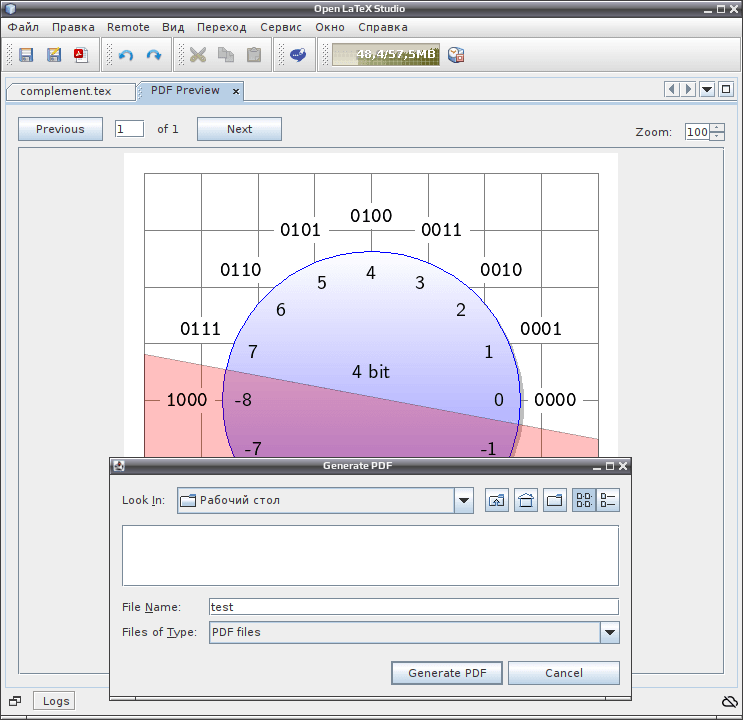Open the Files of Type dropdown
Screen dimensions: 743x720
click(610, 632)
